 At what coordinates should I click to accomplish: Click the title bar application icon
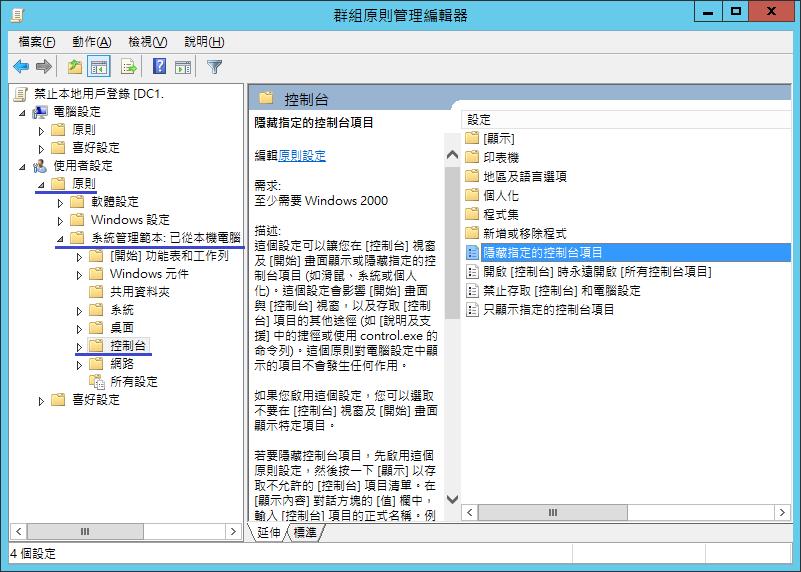(x=17, y=15)
